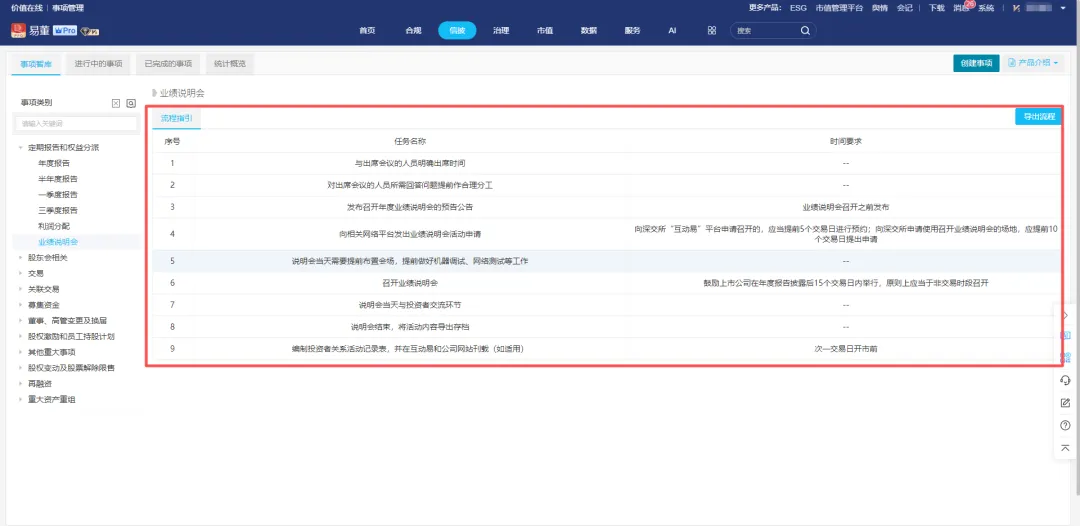Select 年度报告 in the category tree

[54, 164]
